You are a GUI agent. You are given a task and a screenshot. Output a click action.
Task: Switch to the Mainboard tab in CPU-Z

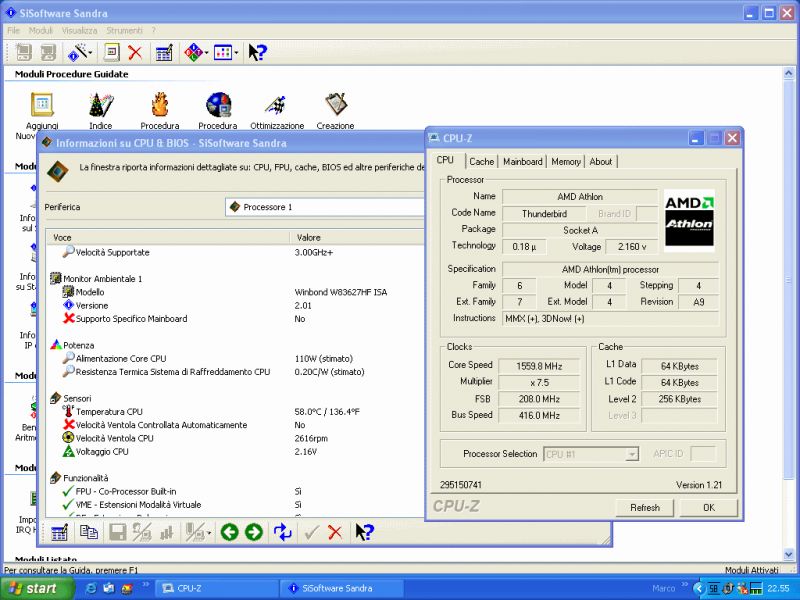coord(522,162)
